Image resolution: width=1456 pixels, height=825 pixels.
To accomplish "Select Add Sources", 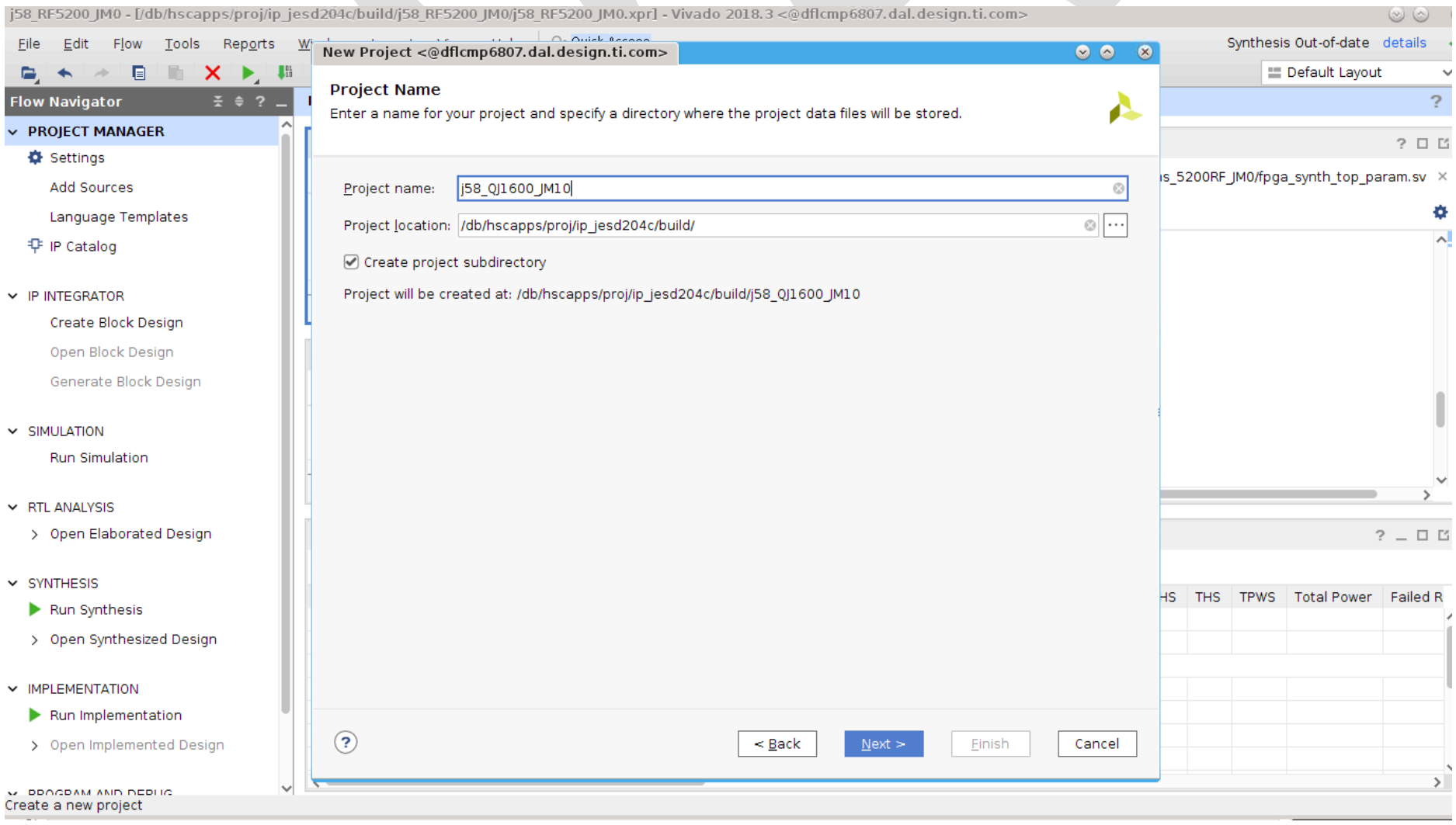I will pyautogui.click(x=92, y=188).
